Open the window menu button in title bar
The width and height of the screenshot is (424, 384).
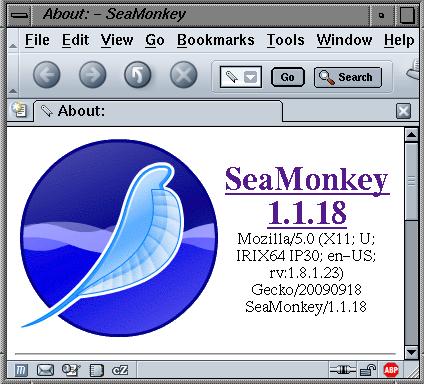pos(20,15)
